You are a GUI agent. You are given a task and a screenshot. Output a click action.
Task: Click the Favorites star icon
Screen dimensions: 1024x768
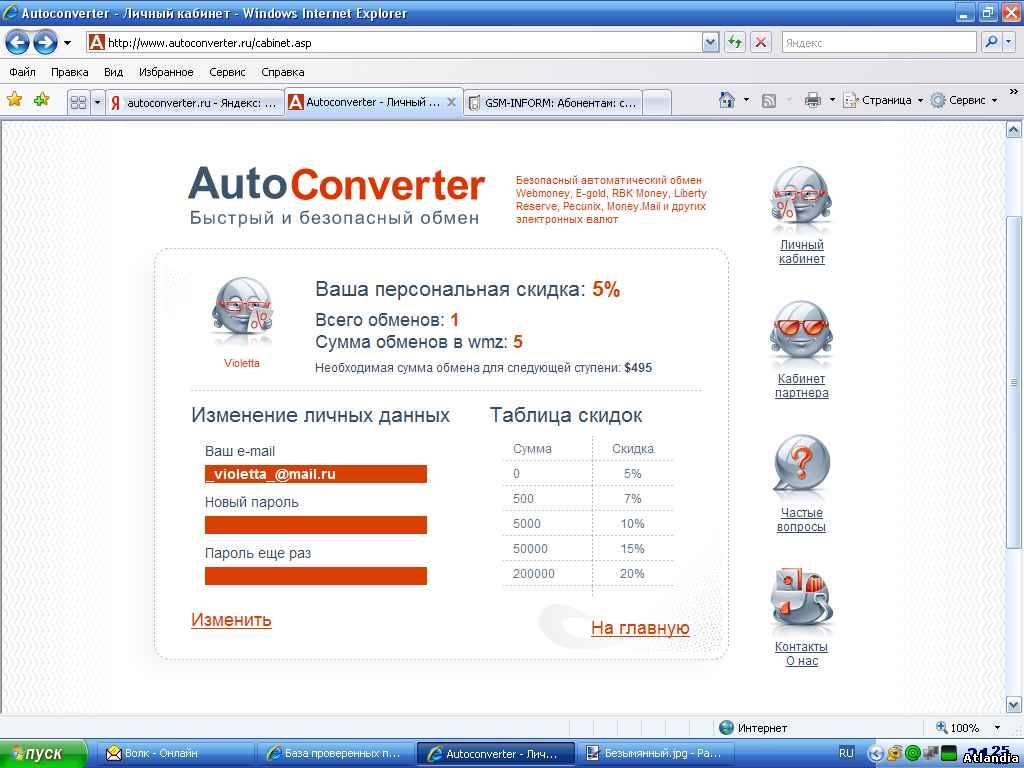(14, 100)
